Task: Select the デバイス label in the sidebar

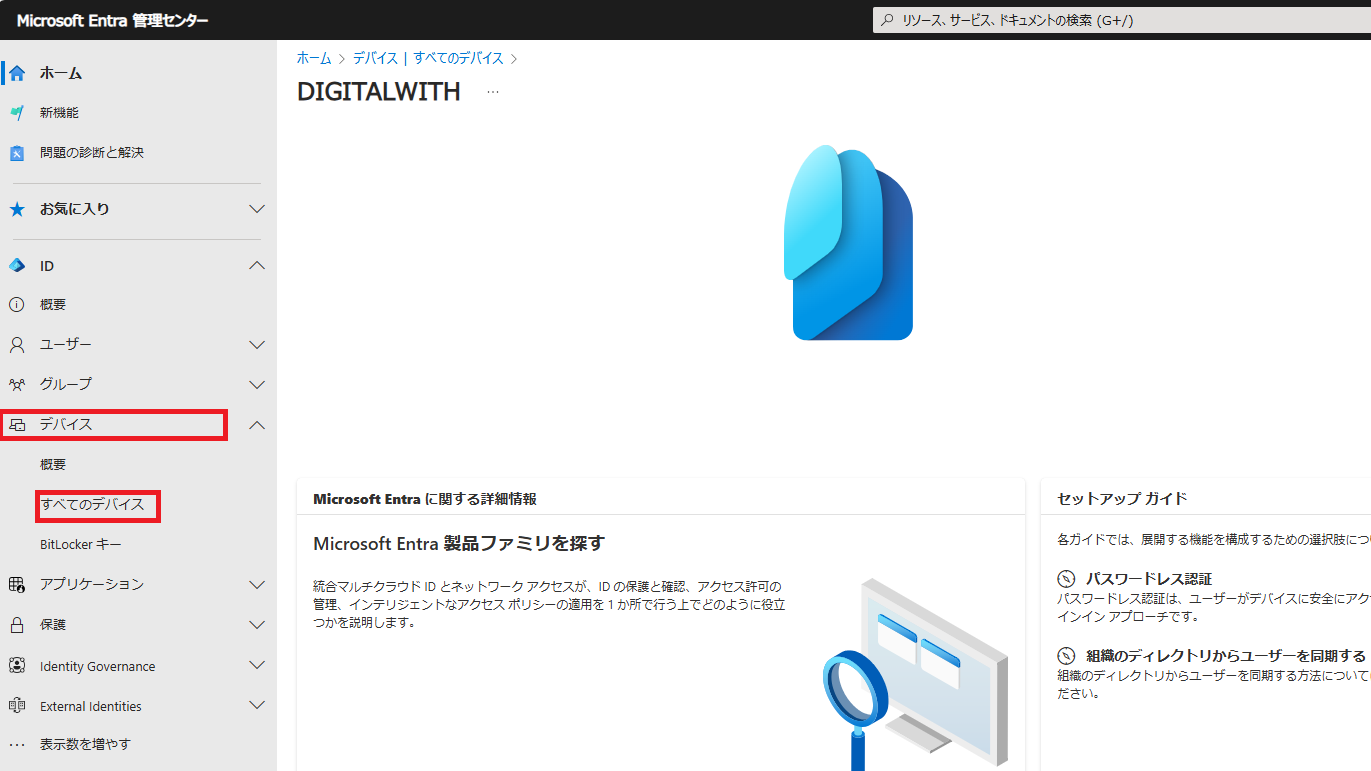Action: pyautogui.click(x=66, y=425)
